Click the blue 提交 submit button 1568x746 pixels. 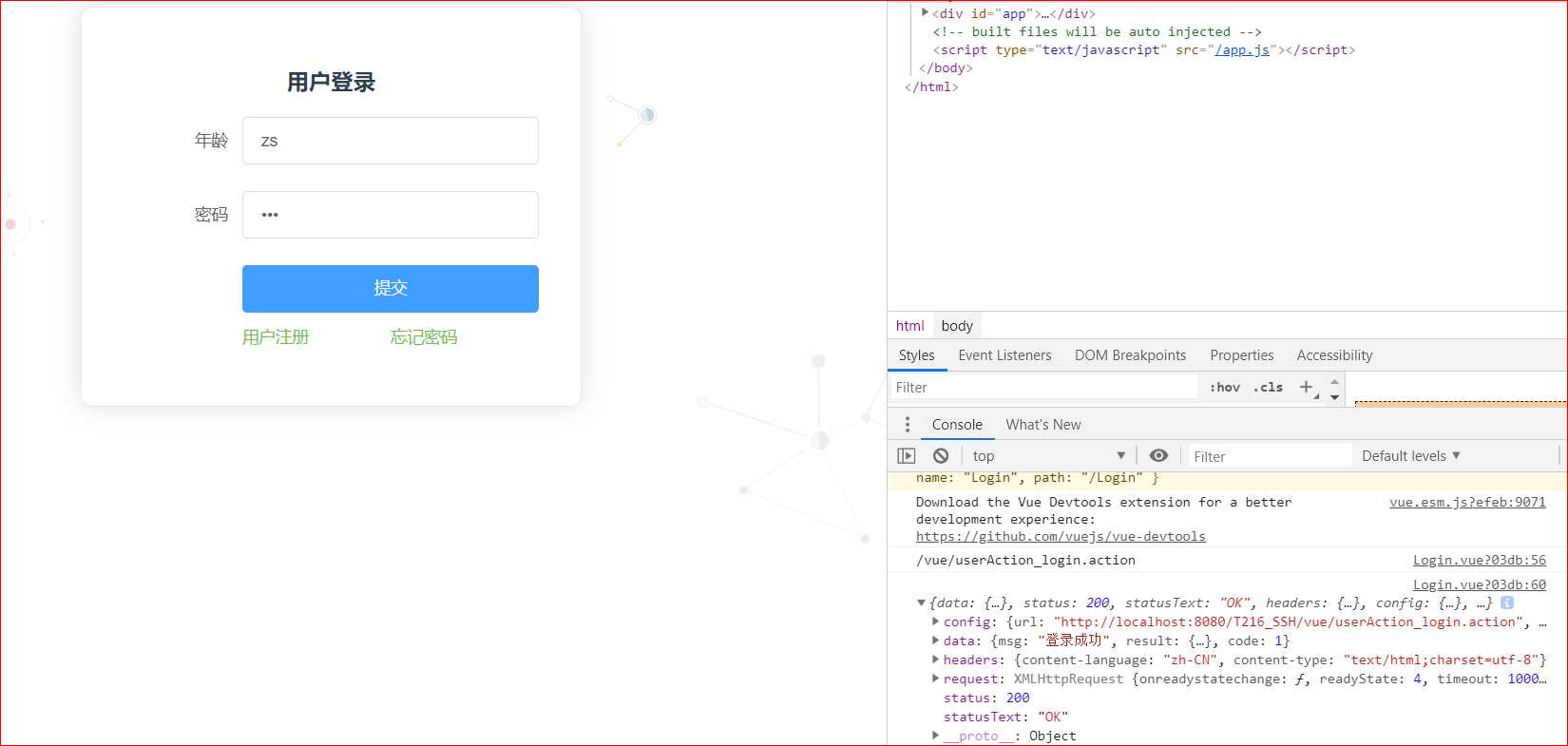pyautogui.click(x=391, y=289)
